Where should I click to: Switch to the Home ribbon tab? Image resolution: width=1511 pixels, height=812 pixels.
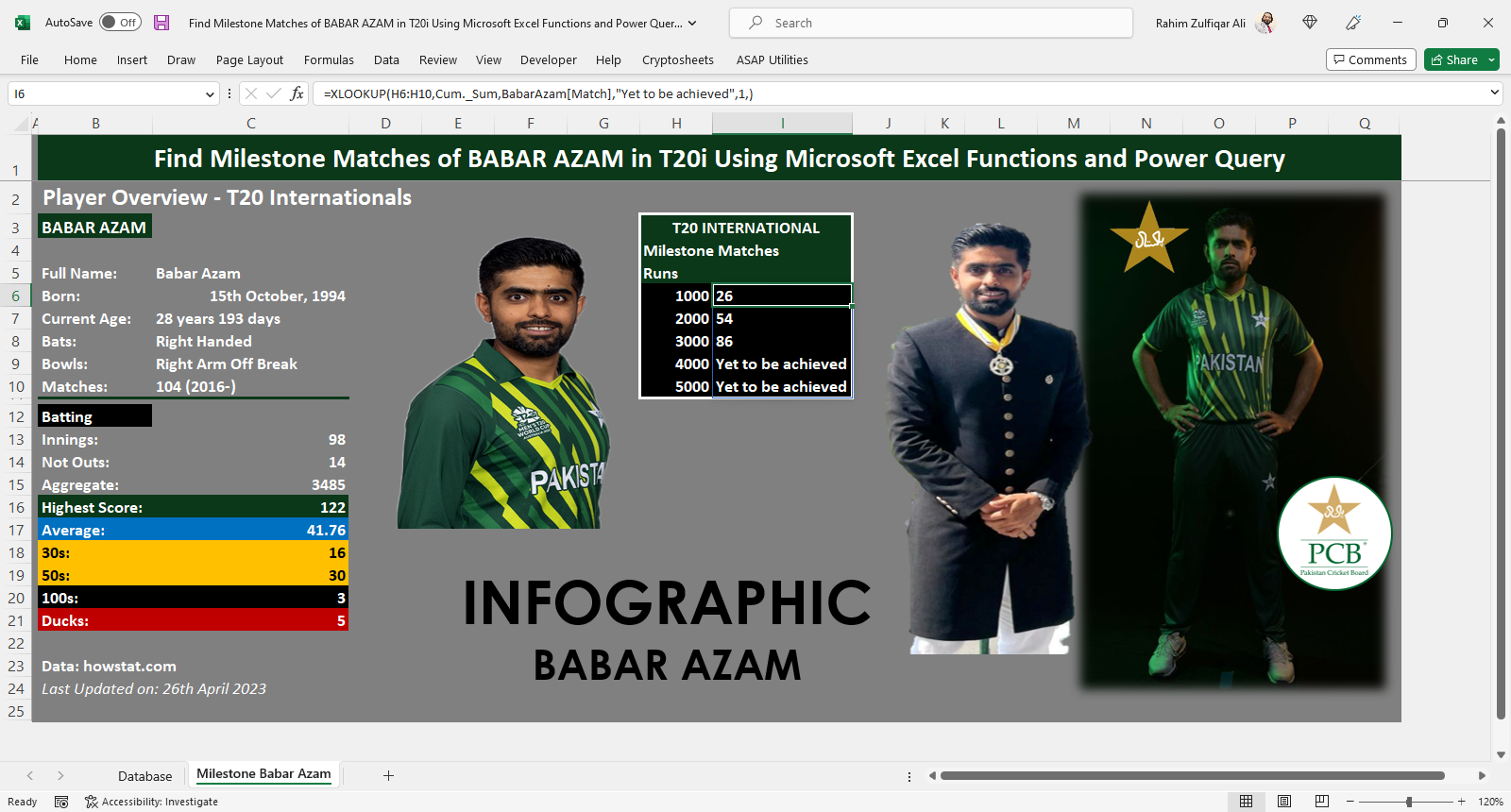80,59
